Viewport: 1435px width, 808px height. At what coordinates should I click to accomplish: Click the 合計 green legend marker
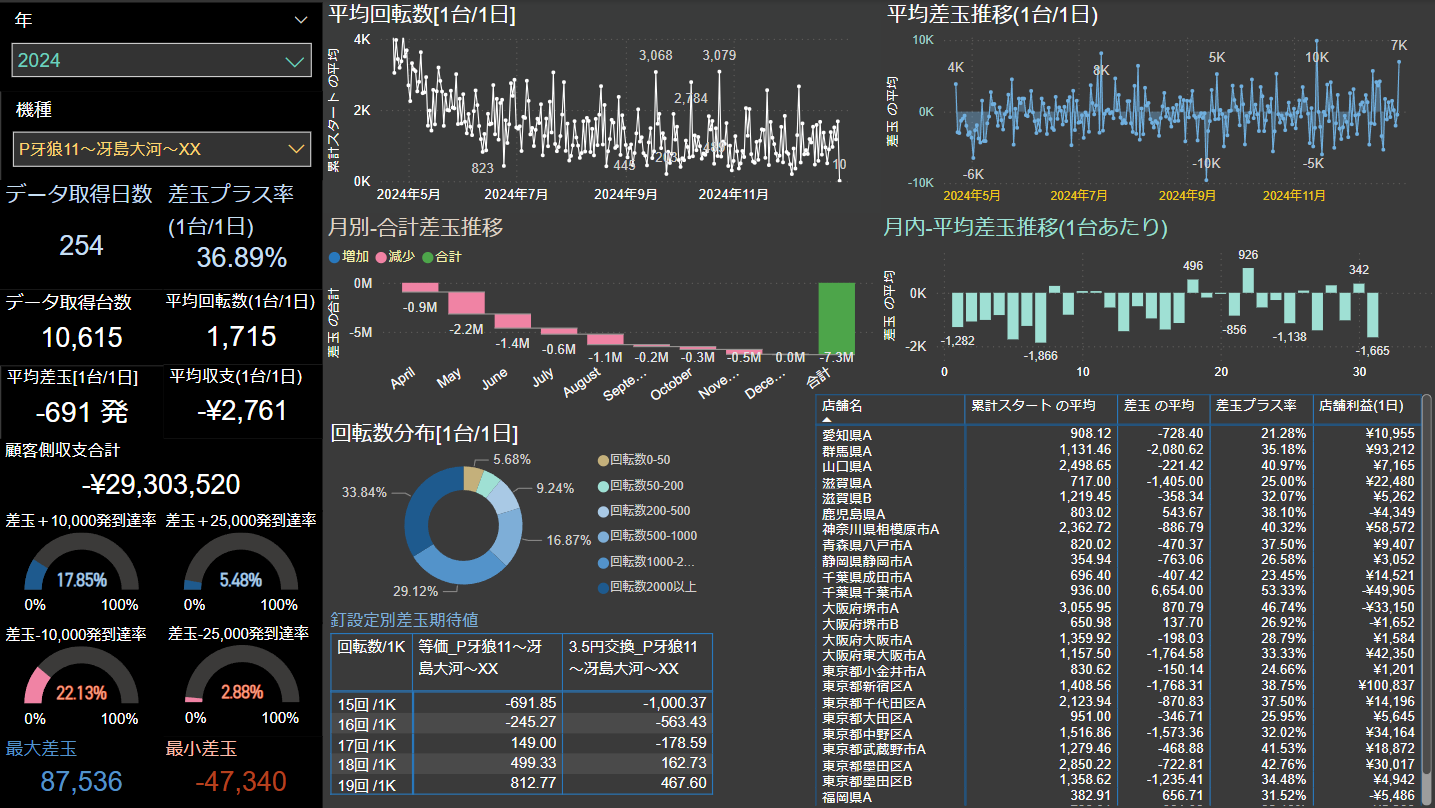click(428, 257)
